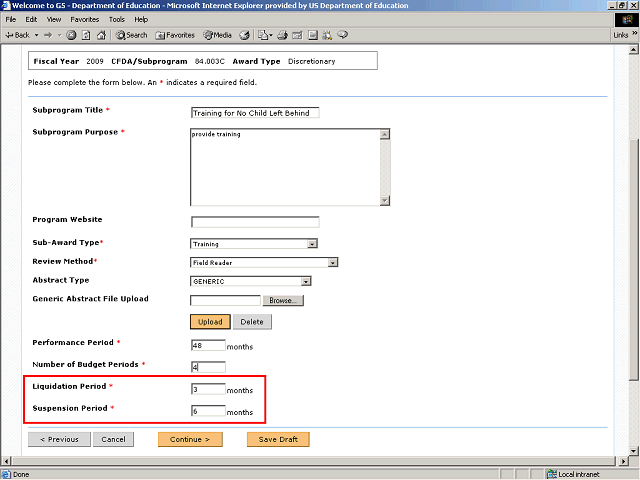640x480 pixels.
Task: Click Subprogram Purpose scroll down arrow
Action: pos(384,200)
